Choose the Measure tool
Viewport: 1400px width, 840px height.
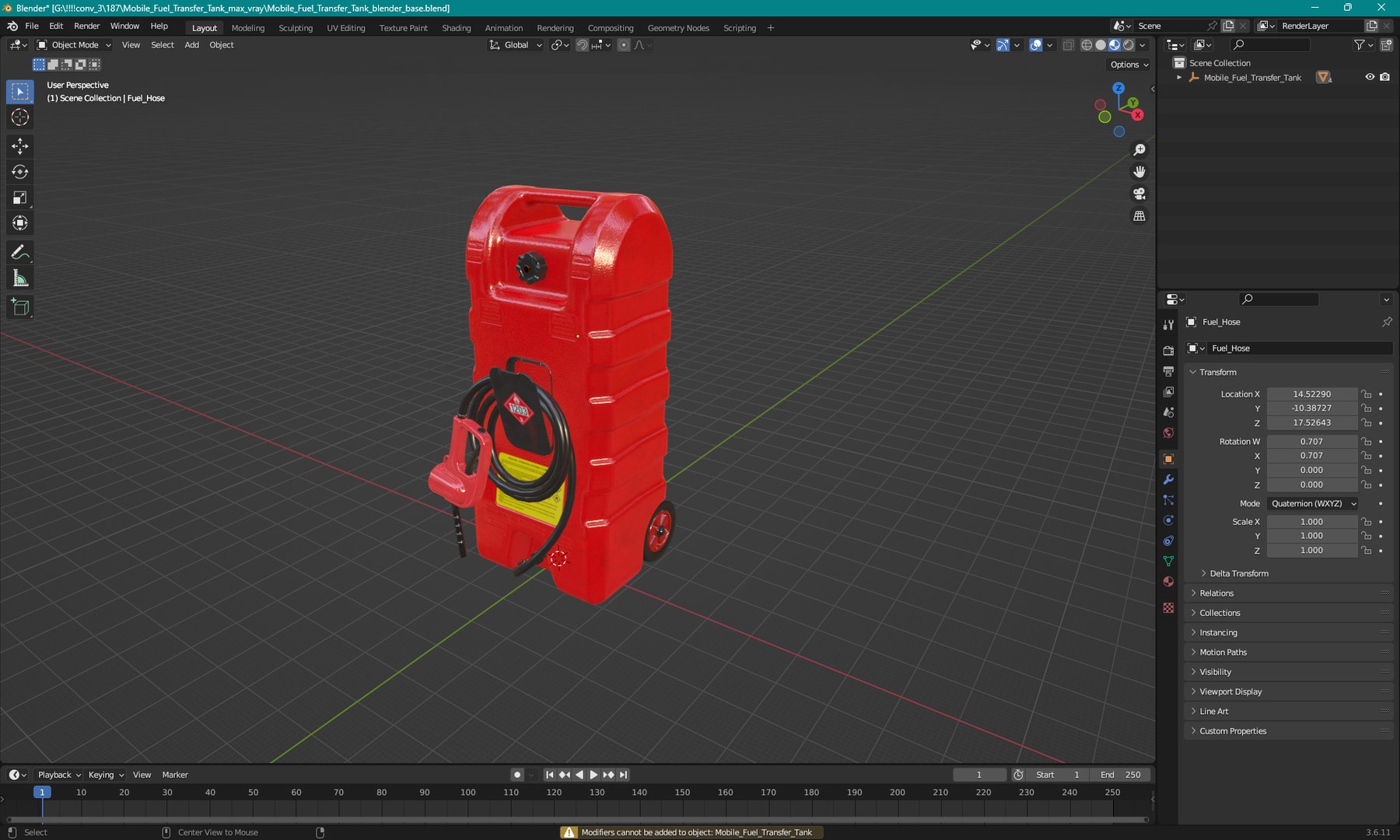click(20, 278)
